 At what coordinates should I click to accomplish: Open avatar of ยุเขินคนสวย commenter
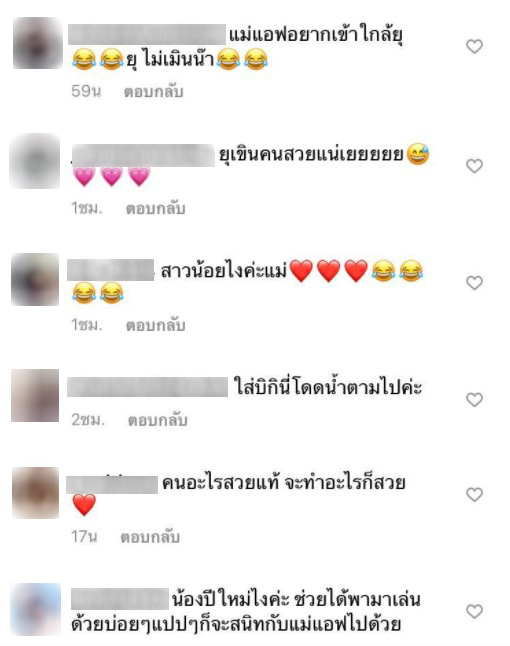35,161
